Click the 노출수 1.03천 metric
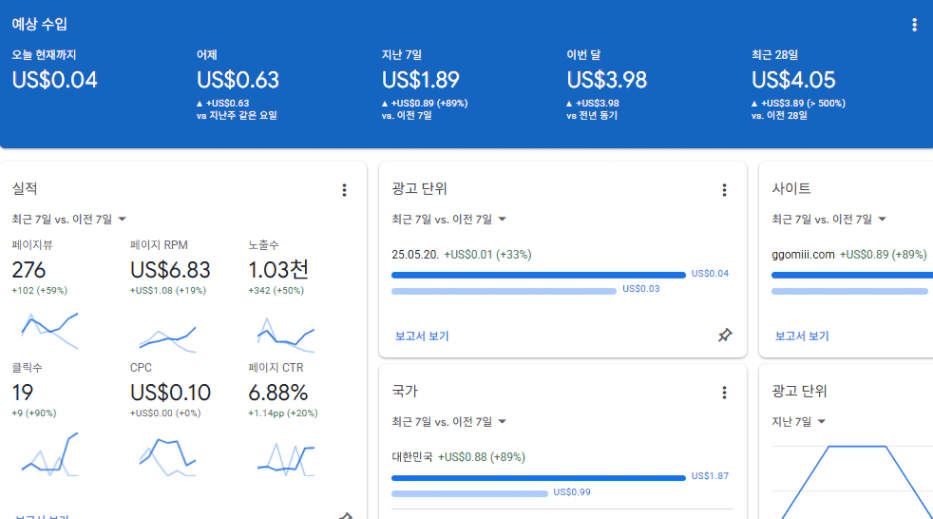The width and height of the screenshot is (933, 519). (x=278, y=269)
